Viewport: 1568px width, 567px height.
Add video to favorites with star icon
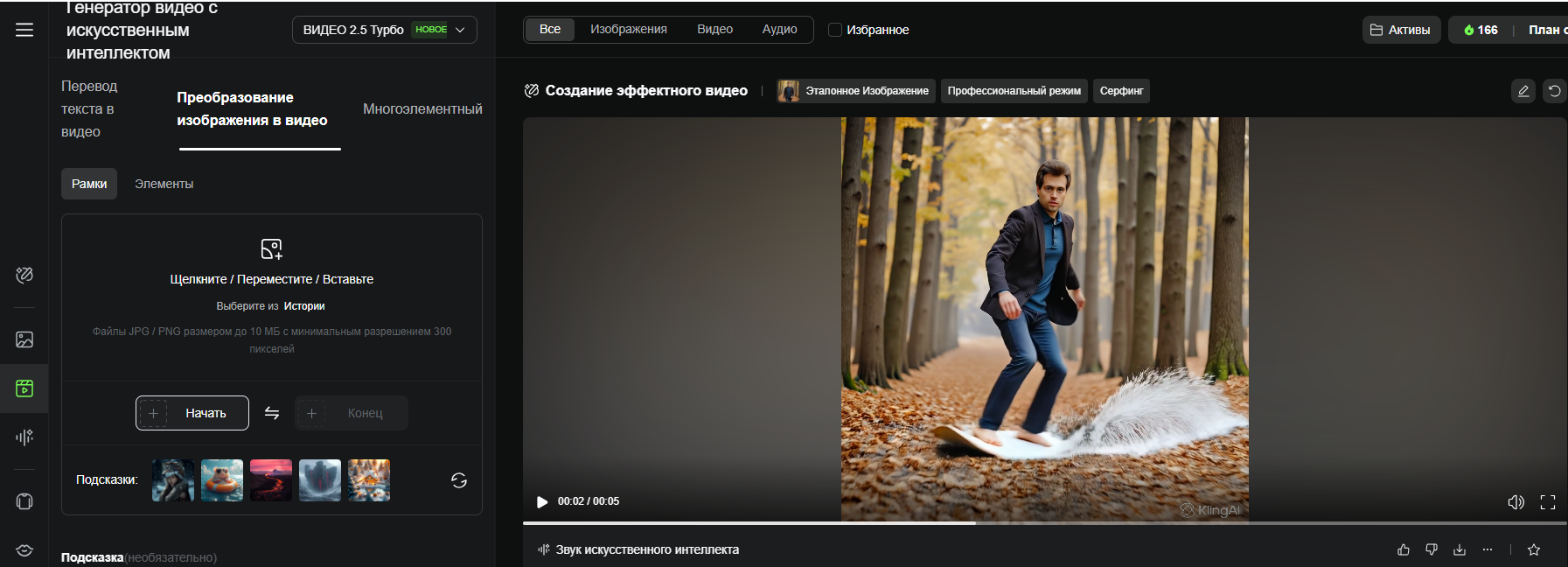pyautogui.click(x=1534, y=549)
